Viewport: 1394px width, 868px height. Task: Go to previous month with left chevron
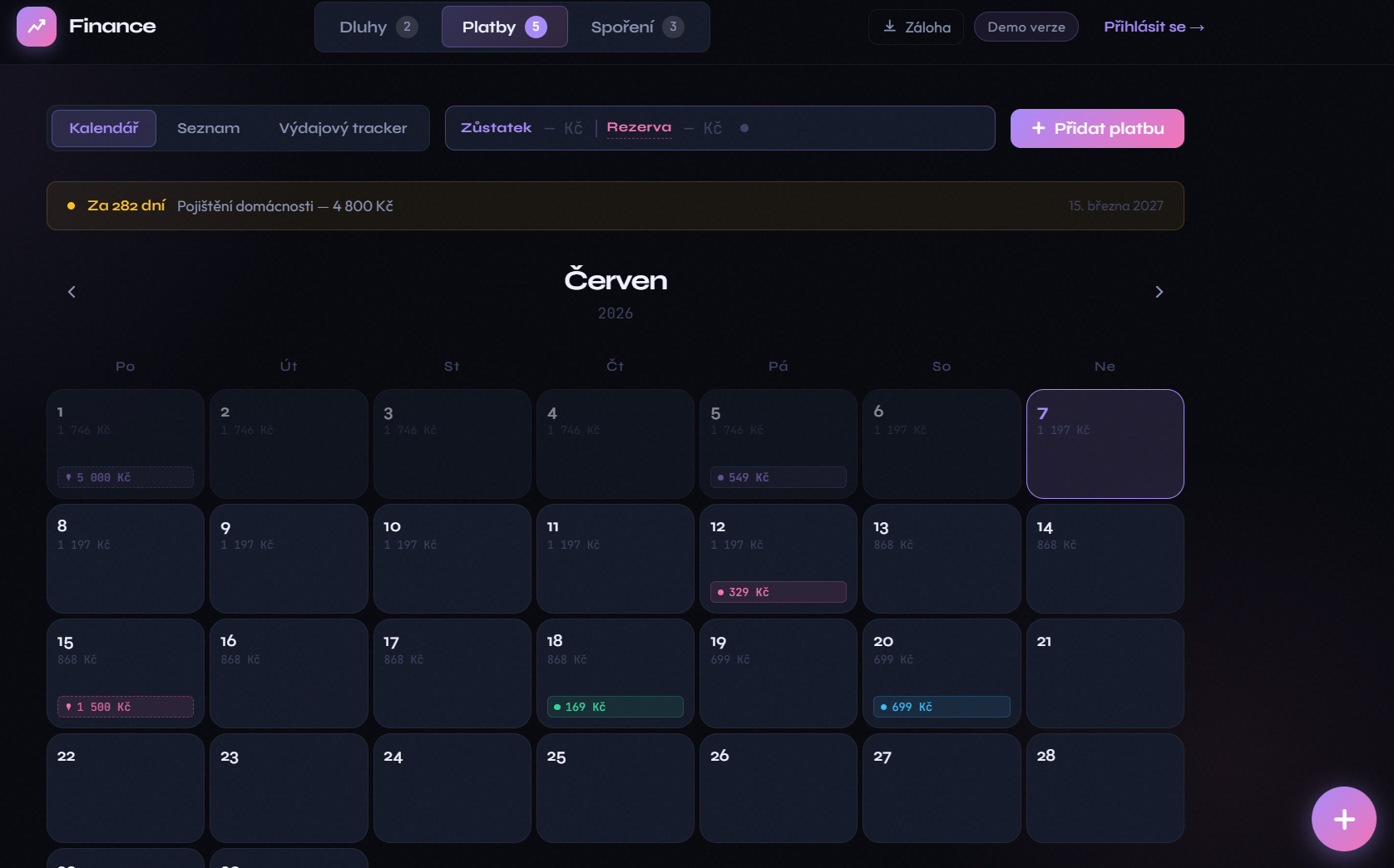(72, 292)
